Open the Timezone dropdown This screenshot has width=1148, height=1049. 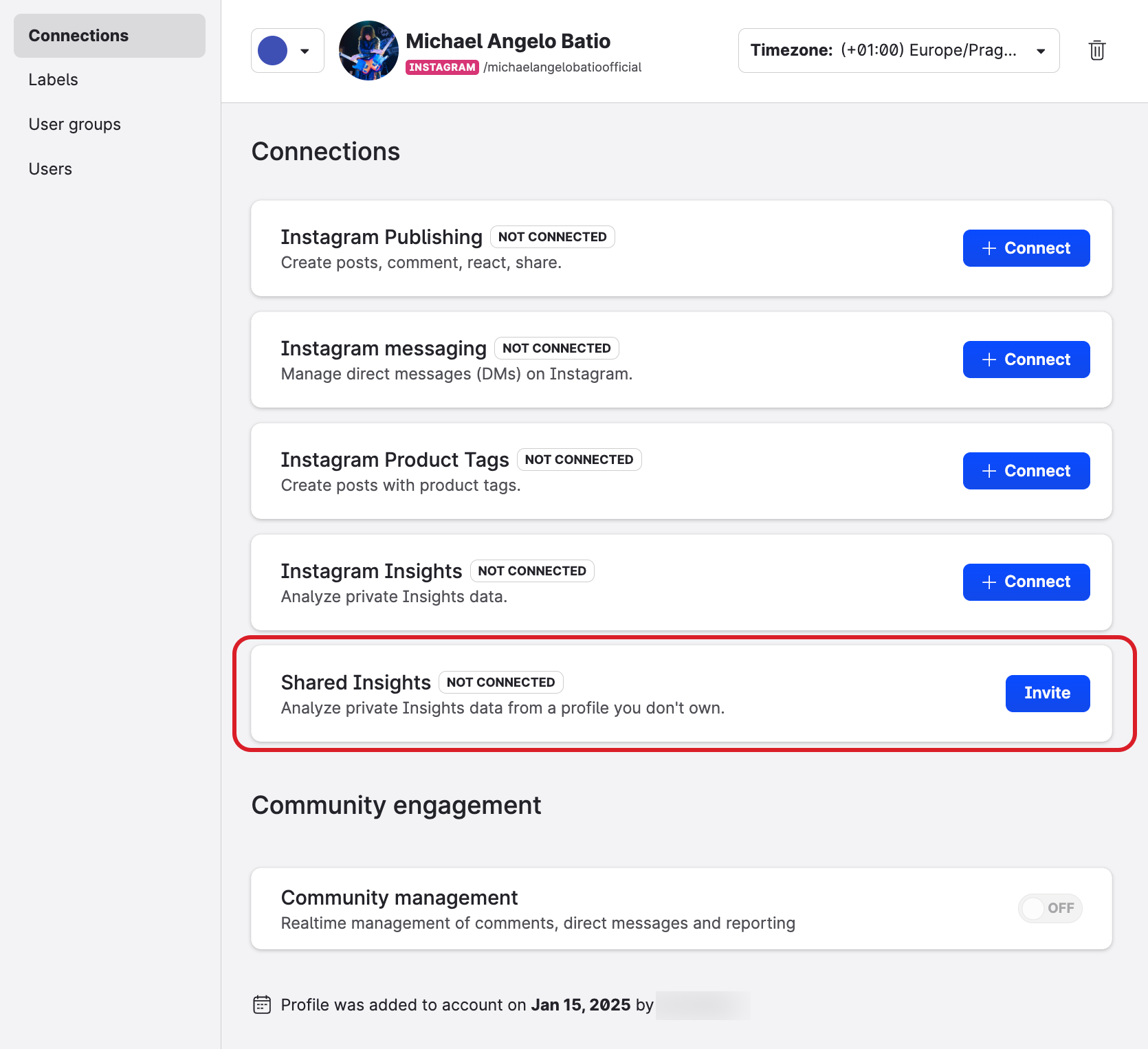pos(898,50)
